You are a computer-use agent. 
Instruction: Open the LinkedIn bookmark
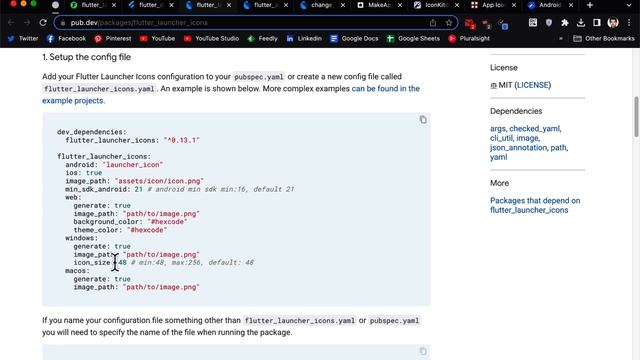pyautogui.click(x=304, y=38)
